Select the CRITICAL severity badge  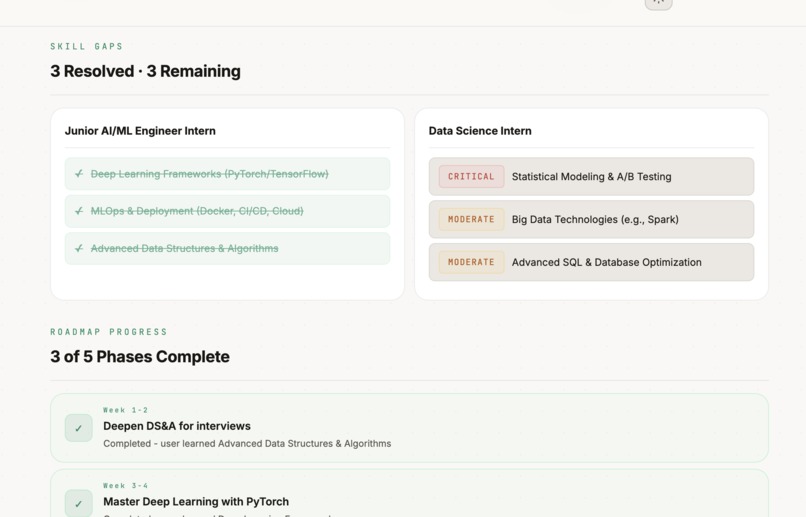pos(471,176)
